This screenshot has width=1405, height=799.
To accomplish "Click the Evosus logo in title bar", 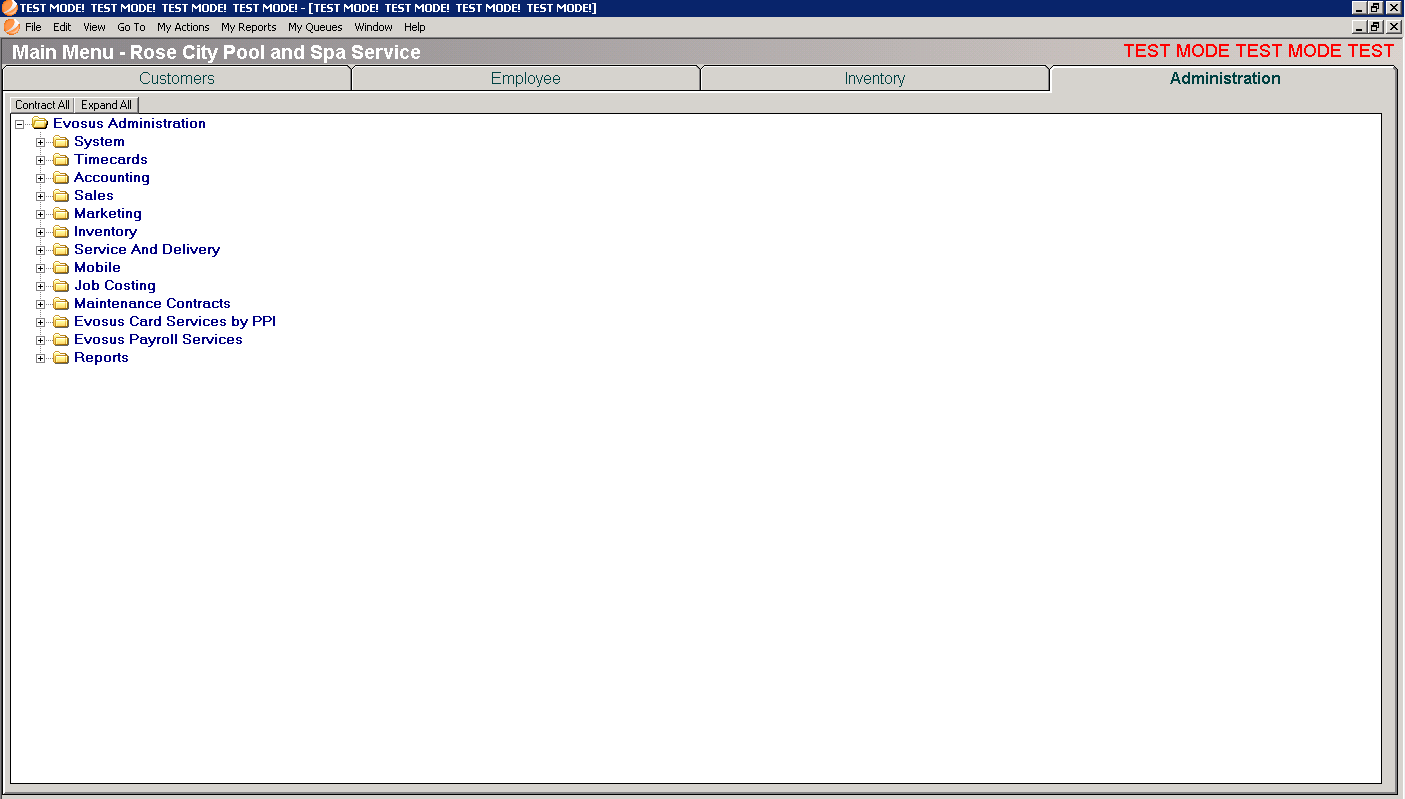I will pyautogui.click(x=9, y=7).
